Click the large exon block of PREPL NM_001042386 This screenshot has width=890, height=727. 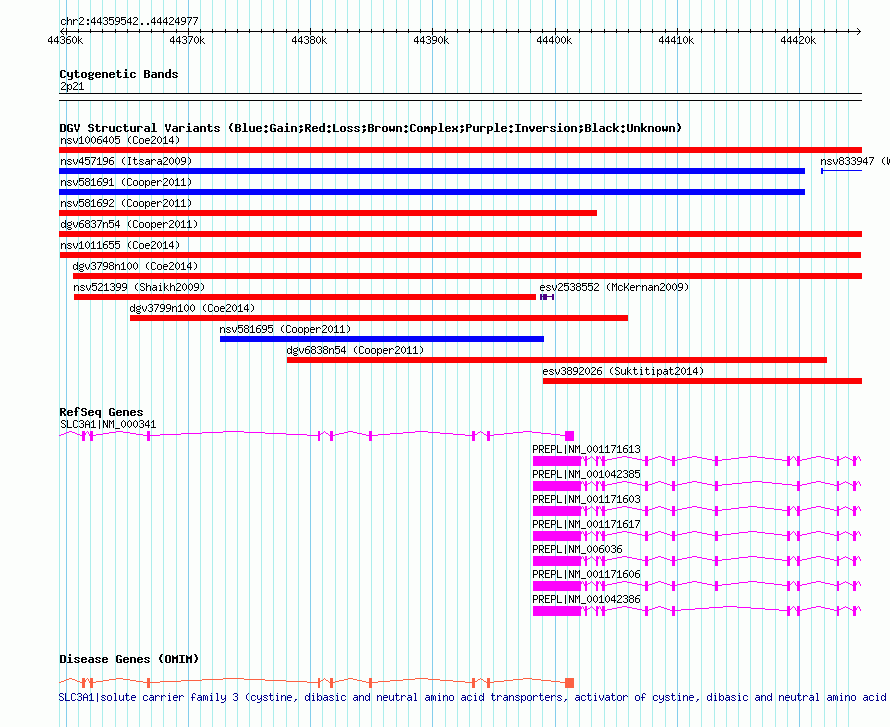557,611
